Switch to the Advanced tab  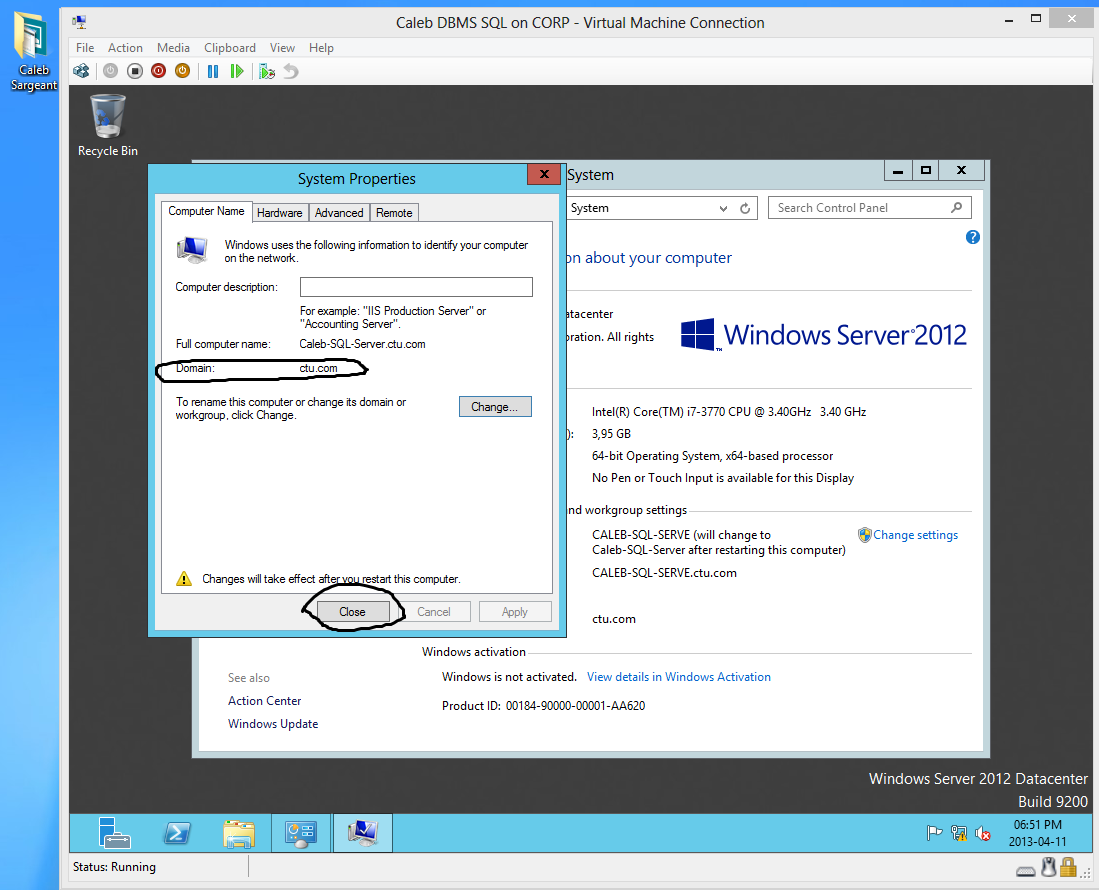point(339,212)
